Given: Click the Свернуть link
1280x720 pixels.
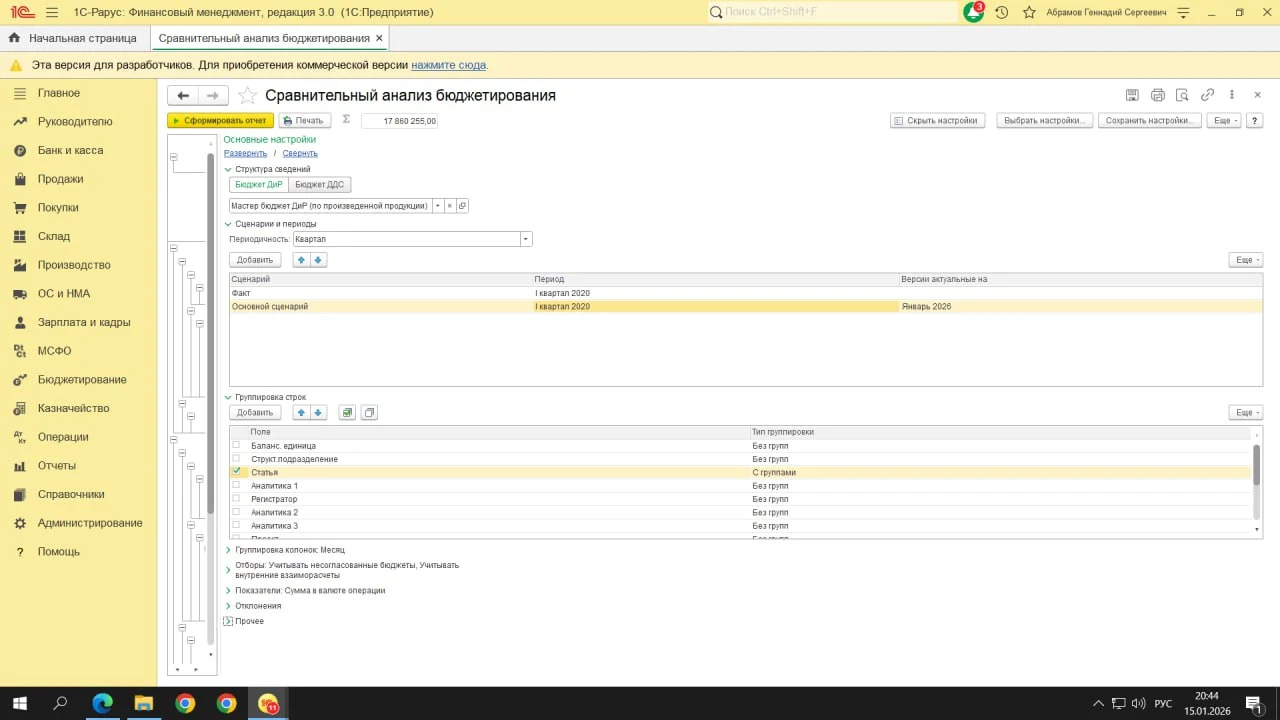Looking at the screenshot, I should tap(300, 154).
